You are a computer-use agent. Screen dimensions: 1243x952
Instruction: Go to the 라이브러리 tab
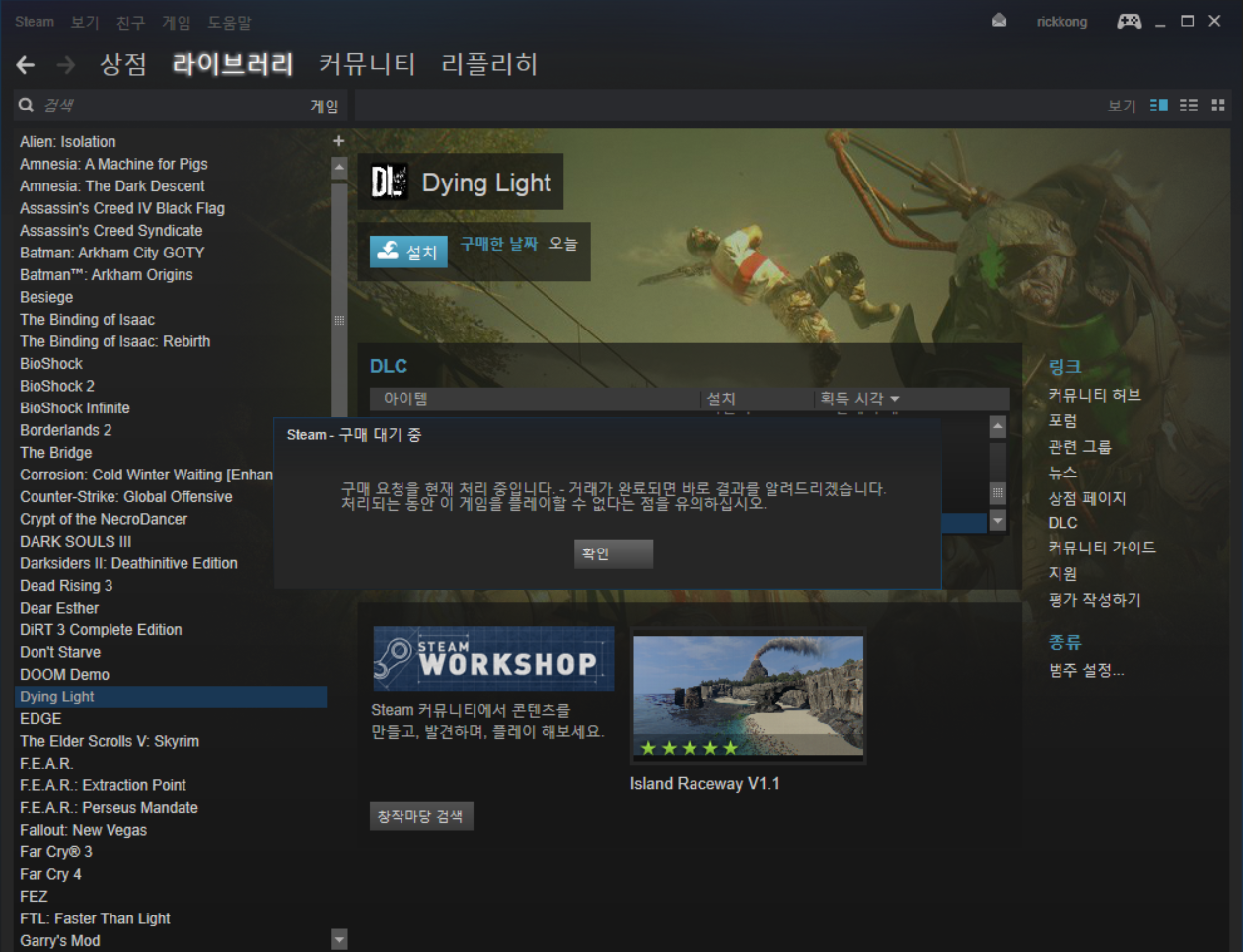tap(233, 65)
